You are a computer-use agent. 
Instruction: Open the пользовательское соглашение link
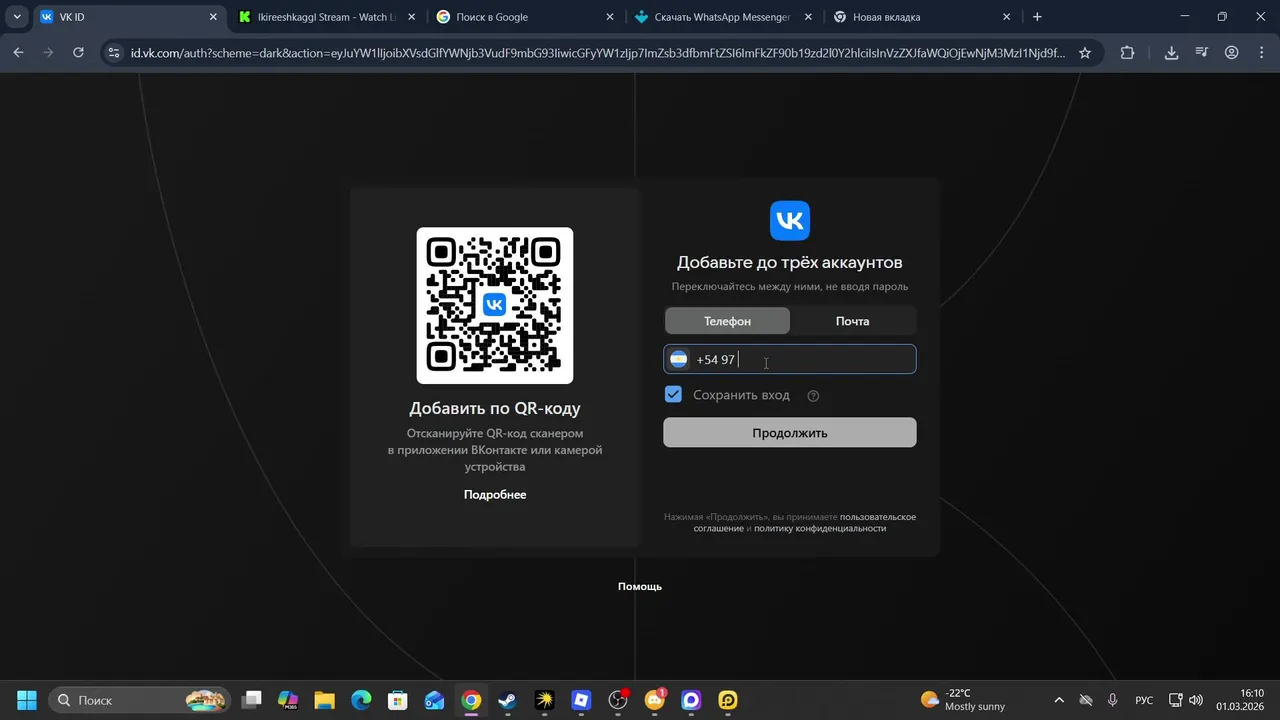point(805,522)
